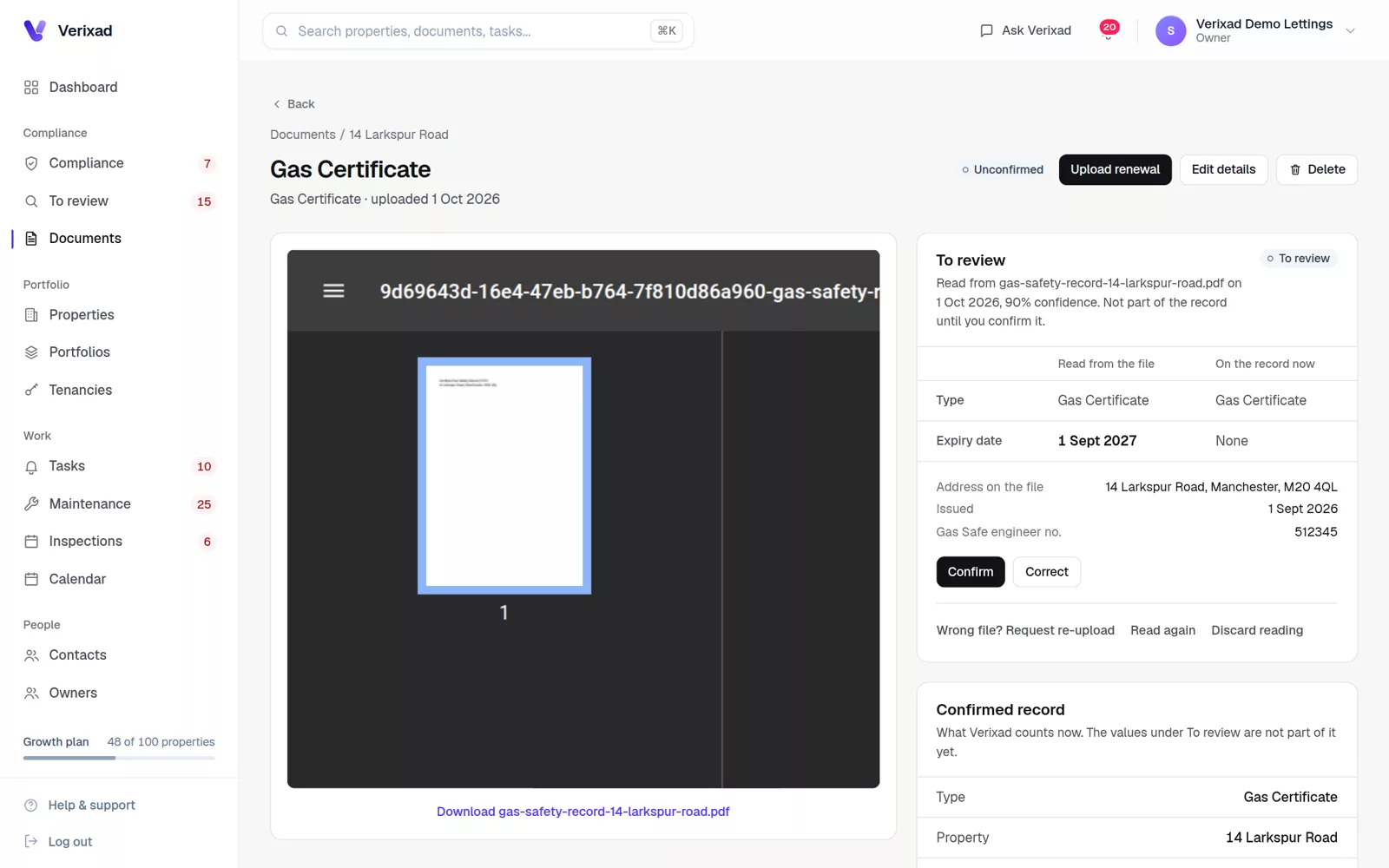Click the Documents breadcrumb
1389x868 pixels.
[302, 135]
